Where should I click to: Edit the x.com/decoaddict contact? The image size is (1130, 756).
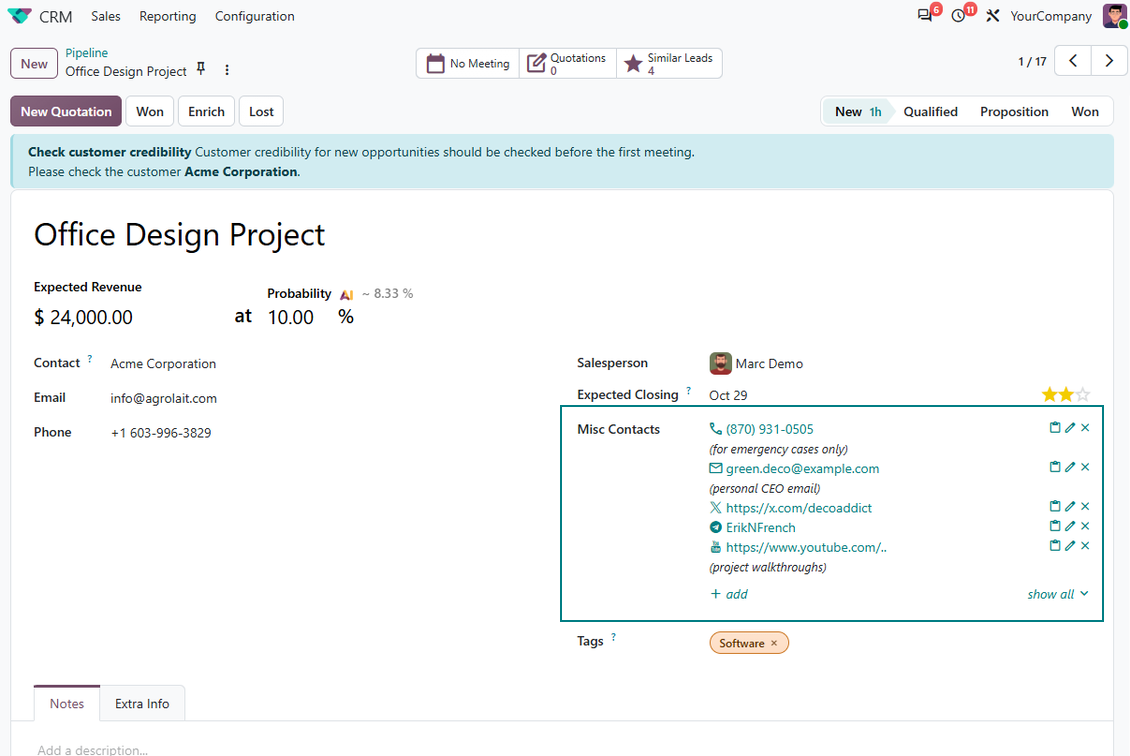click(x=1070, y=506)
